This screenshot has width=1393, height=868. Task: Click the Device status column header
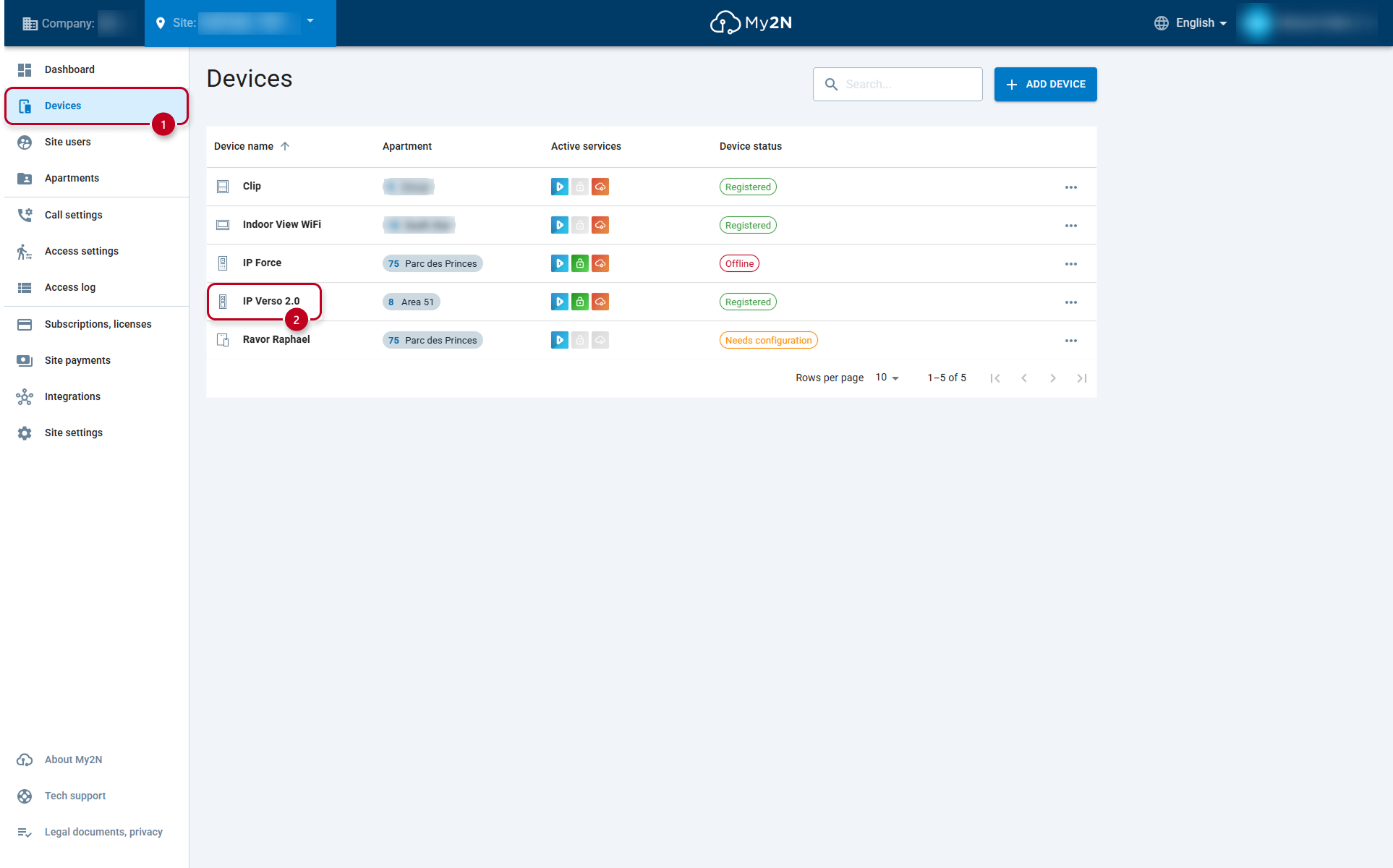751,146
